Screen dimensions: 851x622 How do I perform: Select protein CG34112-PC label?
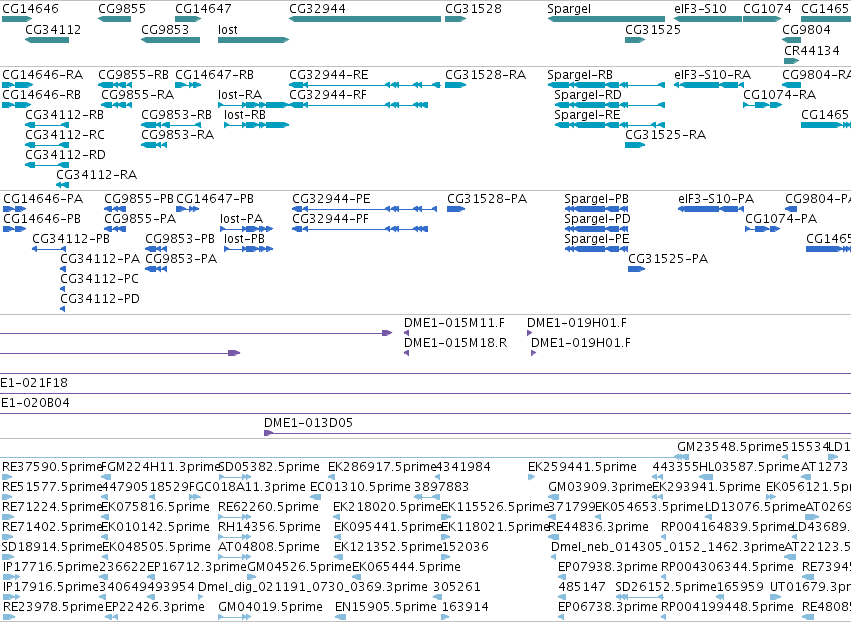[x=99, y=279]
